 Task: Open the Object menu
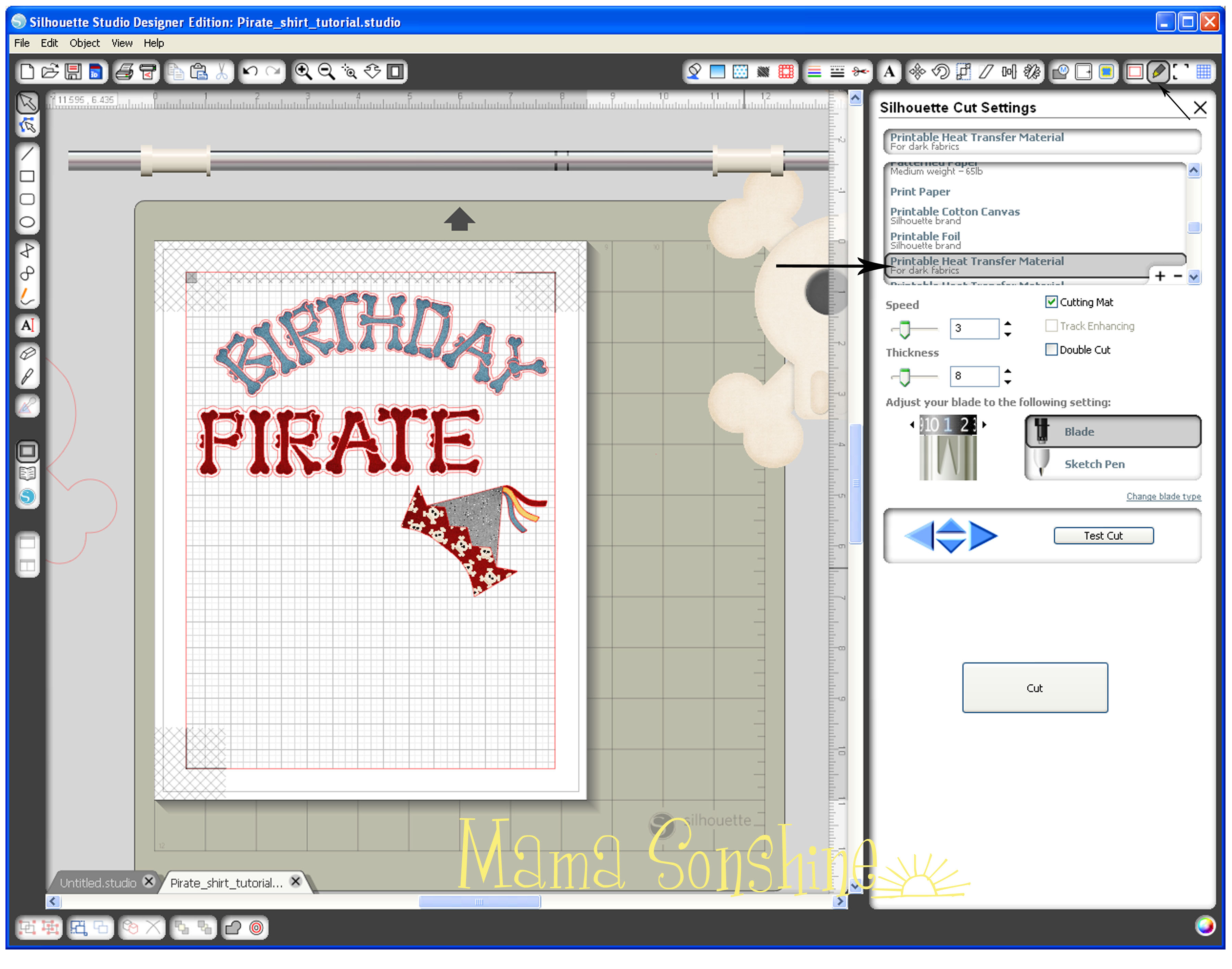(x=85, y=43)
